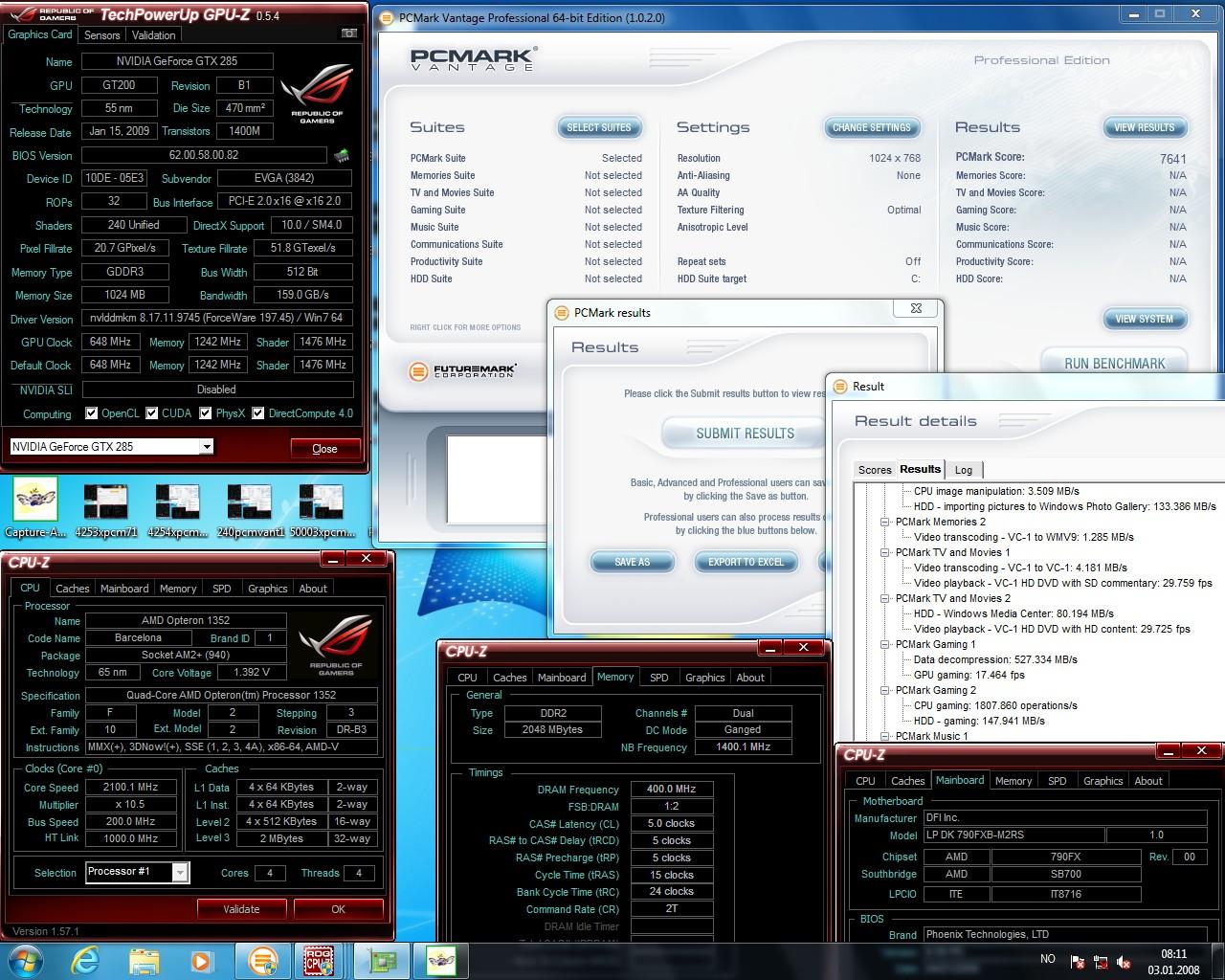Switch to Scores tab in Result details
This screenshot has height=980, width=1225.
coord(875,470)
